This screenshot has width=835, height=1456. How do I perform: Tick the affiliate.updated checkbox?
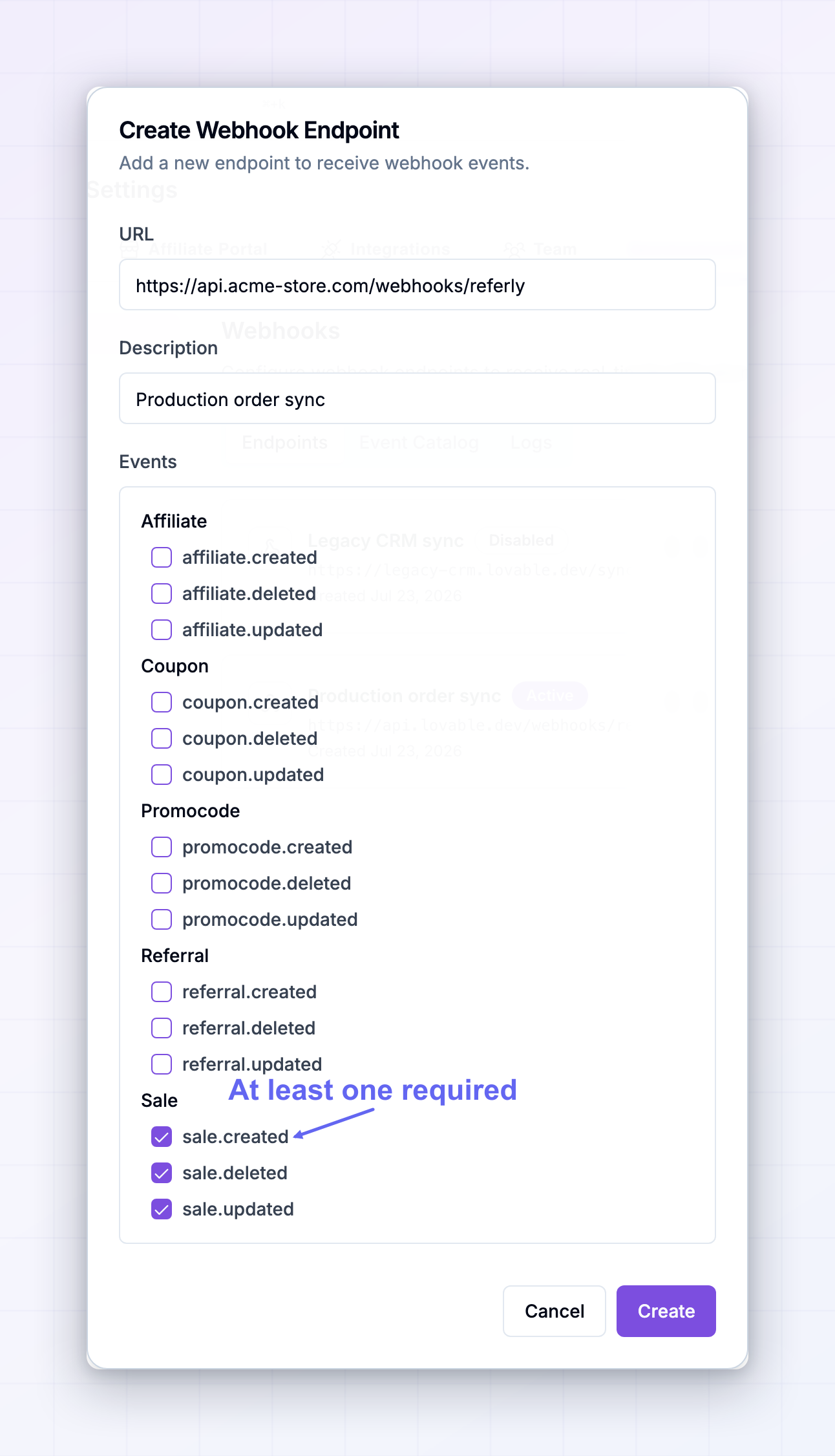(x=162, y=630)
